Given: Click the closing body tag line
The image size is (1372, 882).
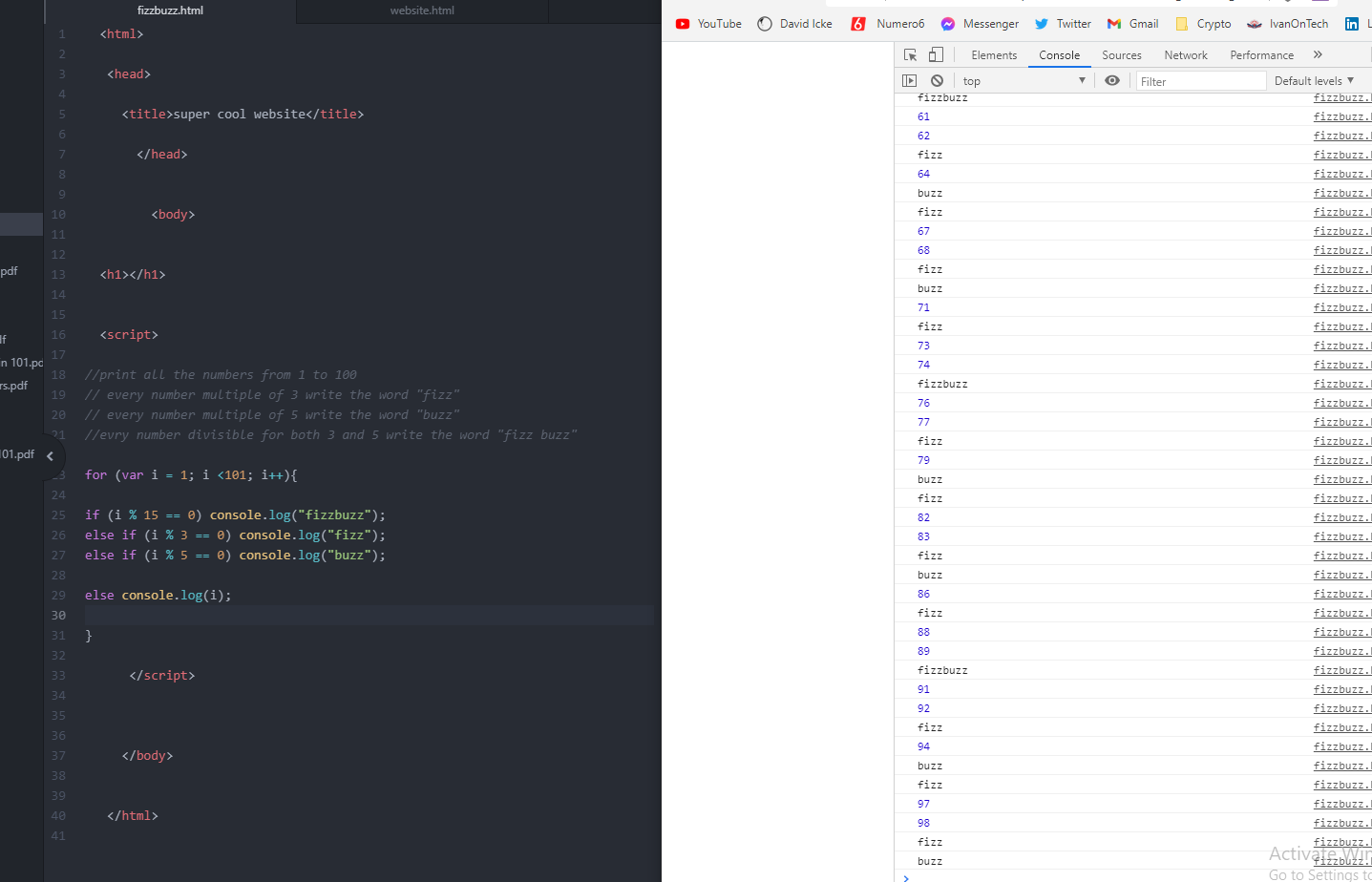Looking at the screenshot, I should [x=147, y=756].
